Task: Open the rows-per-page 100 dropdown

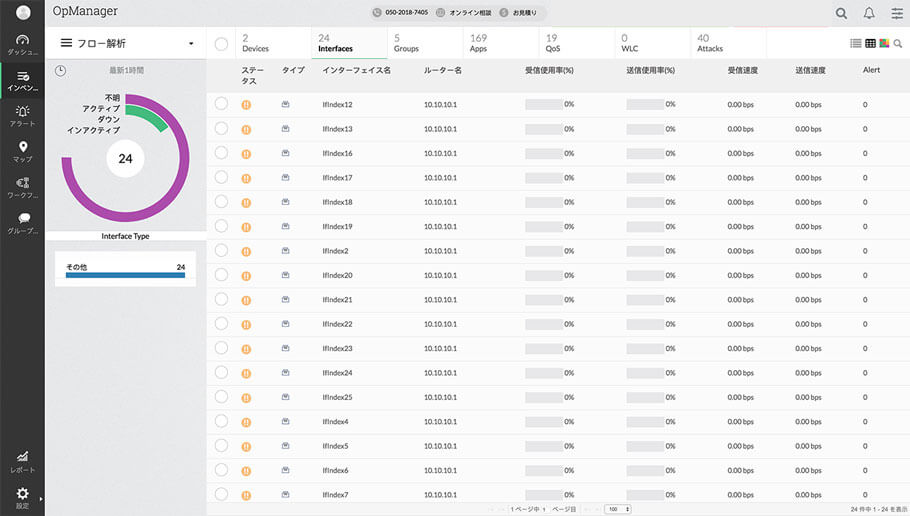Action: tap(617, 509)
